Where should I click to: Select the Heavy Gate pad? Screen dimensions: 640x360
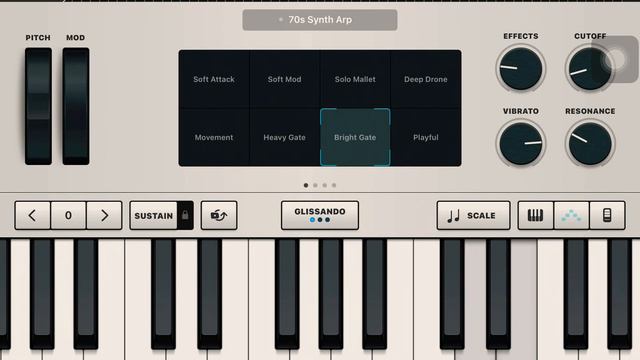pos(284,138)
